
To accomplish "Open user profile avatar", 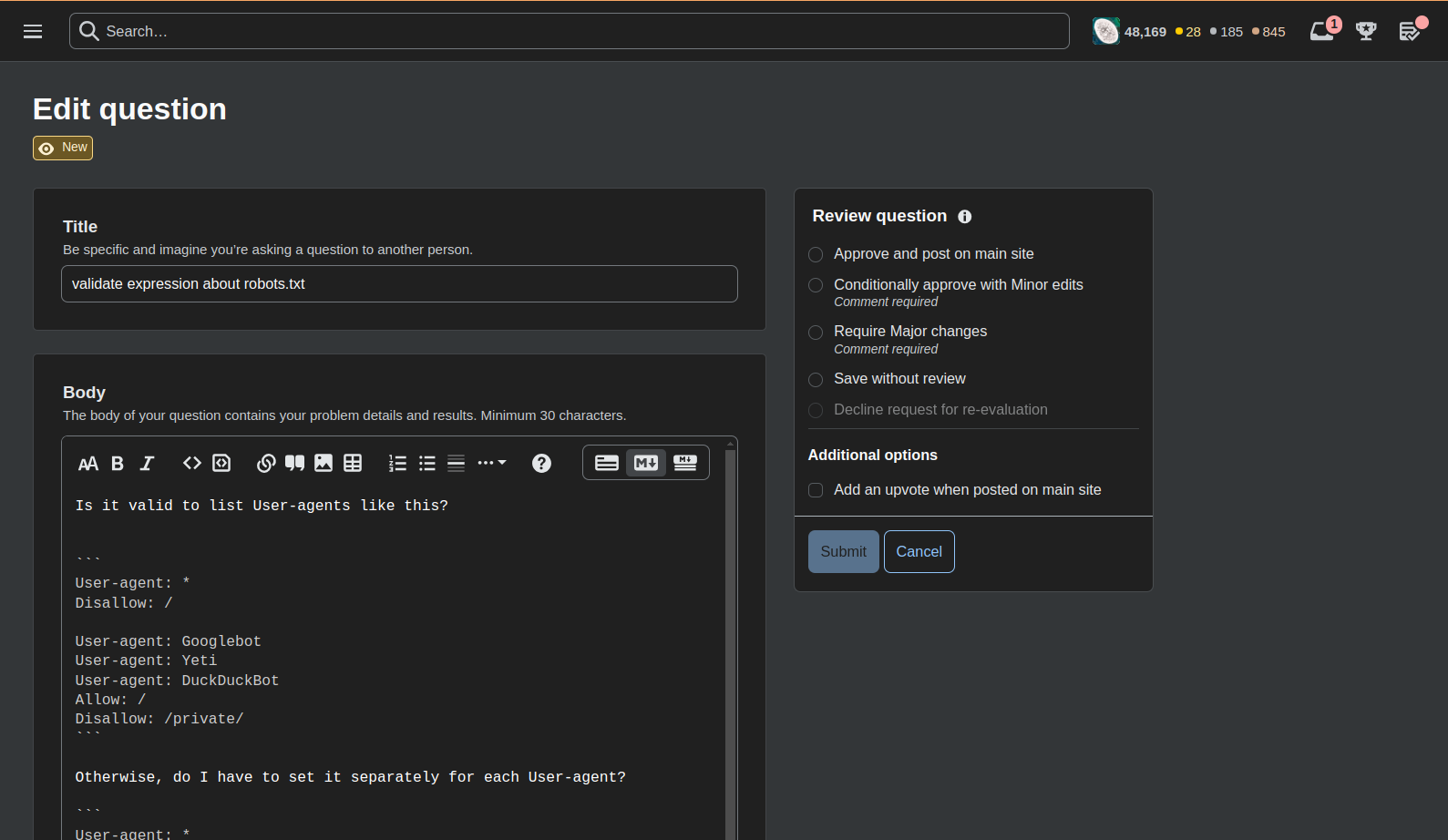I will point(1105,31).
